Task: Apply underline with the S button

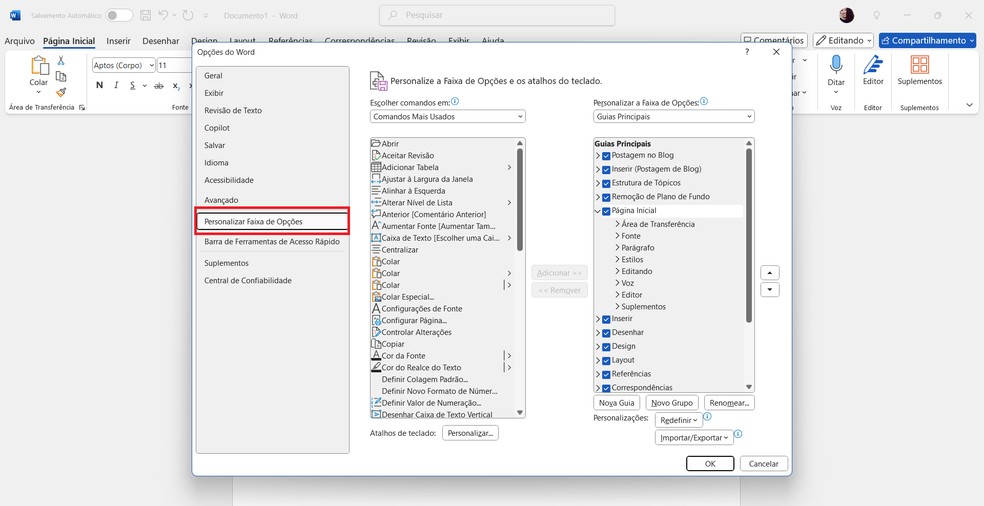Action: pos(132,85)
